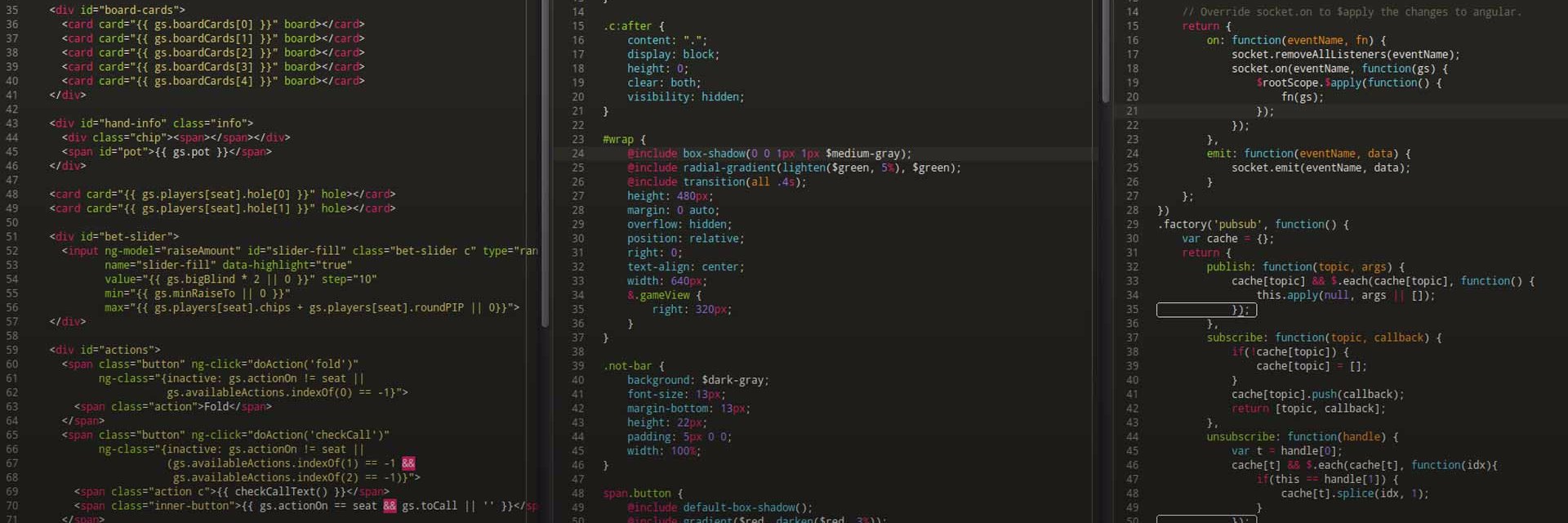Click the scrollbar thumb of the HTML pane
Screen dimensions: 1568x523
coord(545,163)
